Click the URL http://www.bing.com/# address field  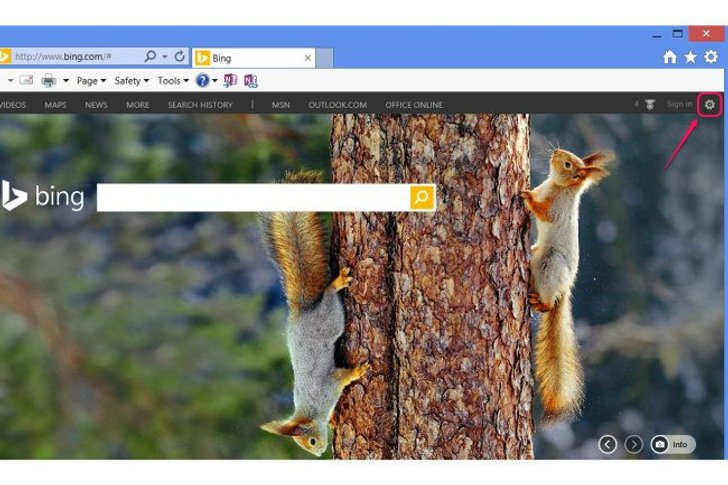(63, 57)
